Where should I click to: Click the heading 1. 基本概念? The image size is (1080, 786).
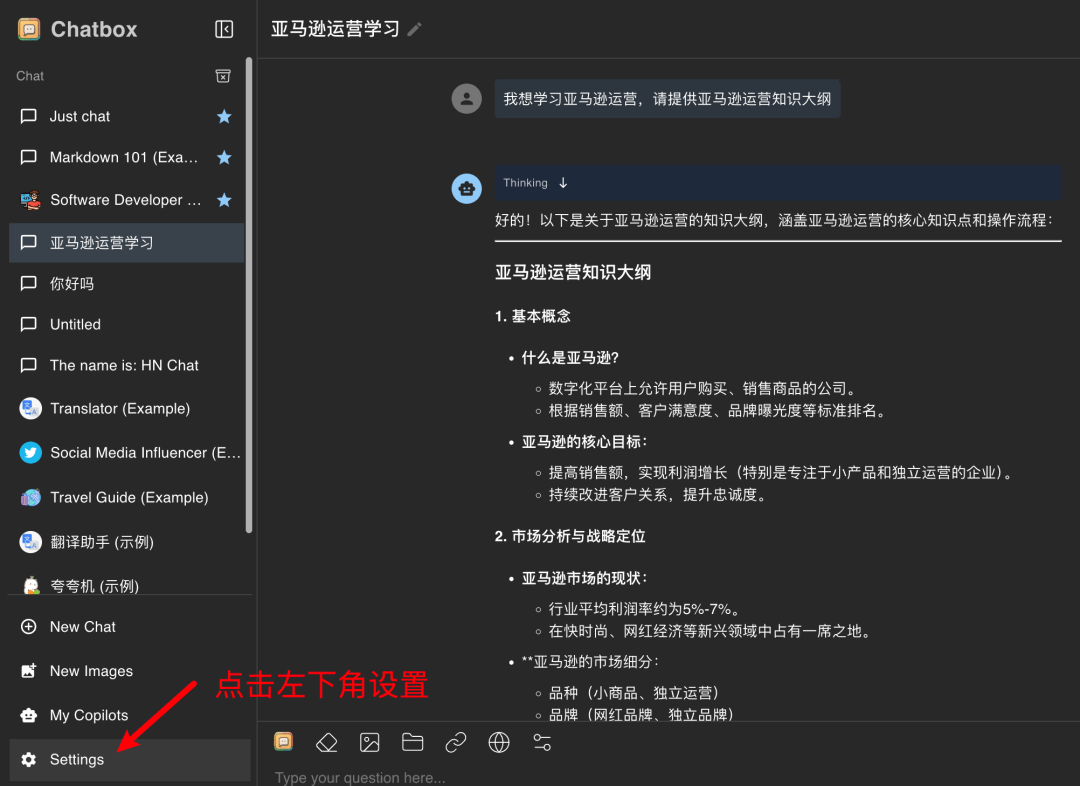pyautogui.click(x=532, y=316)
